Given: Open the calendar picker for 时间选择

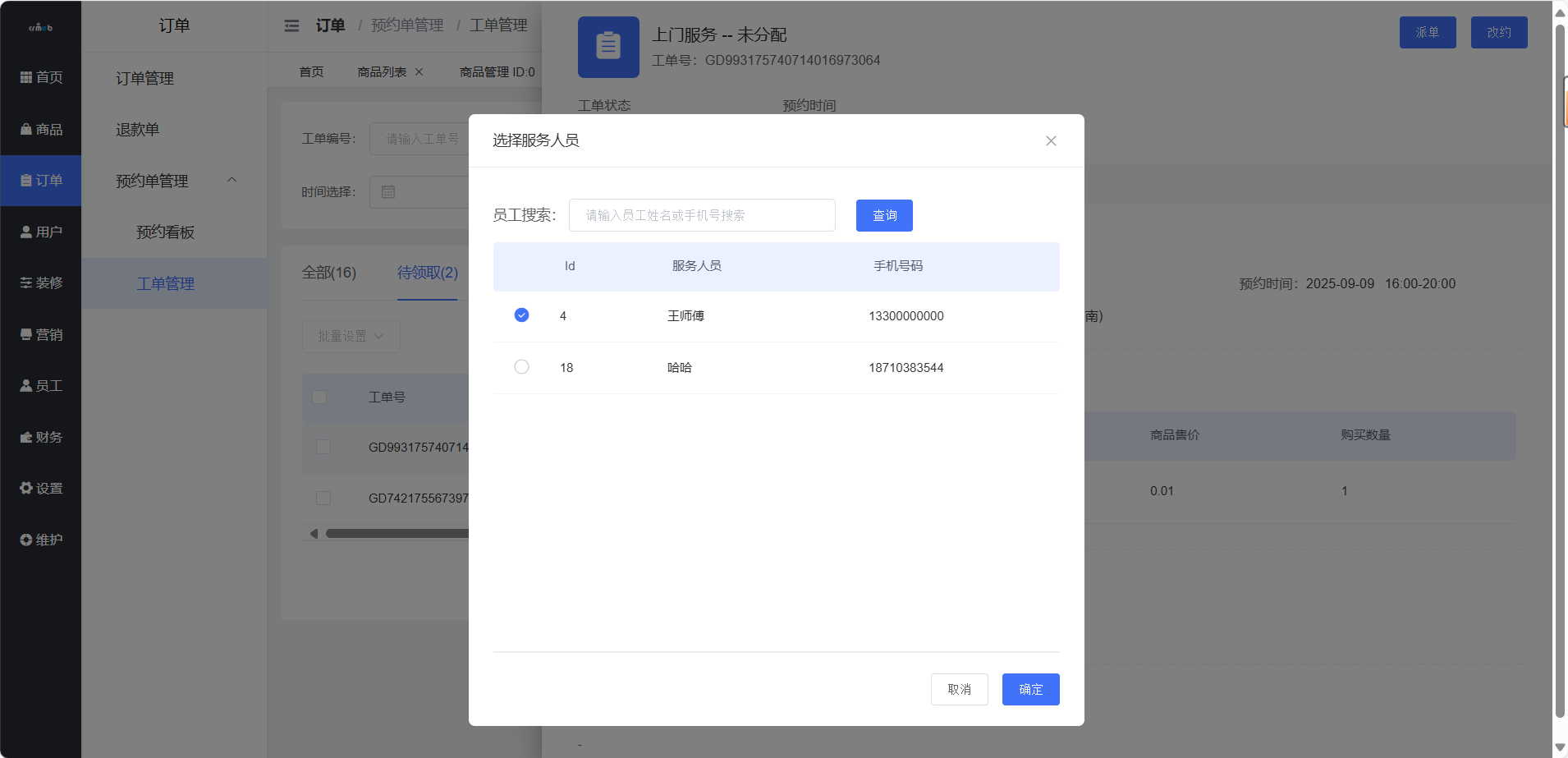Looking at the screenshot, I should pos(387,191).
